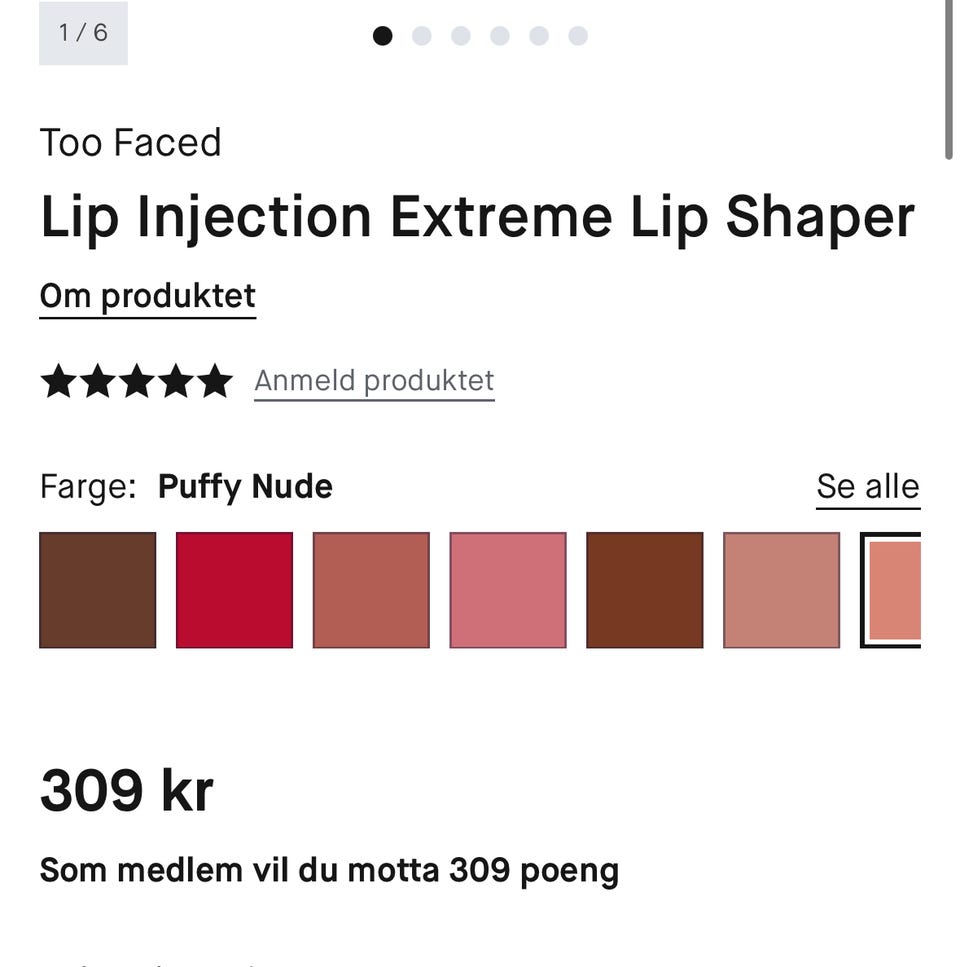
Task: Go to third image carousel dot
Action: pos(461,36)
